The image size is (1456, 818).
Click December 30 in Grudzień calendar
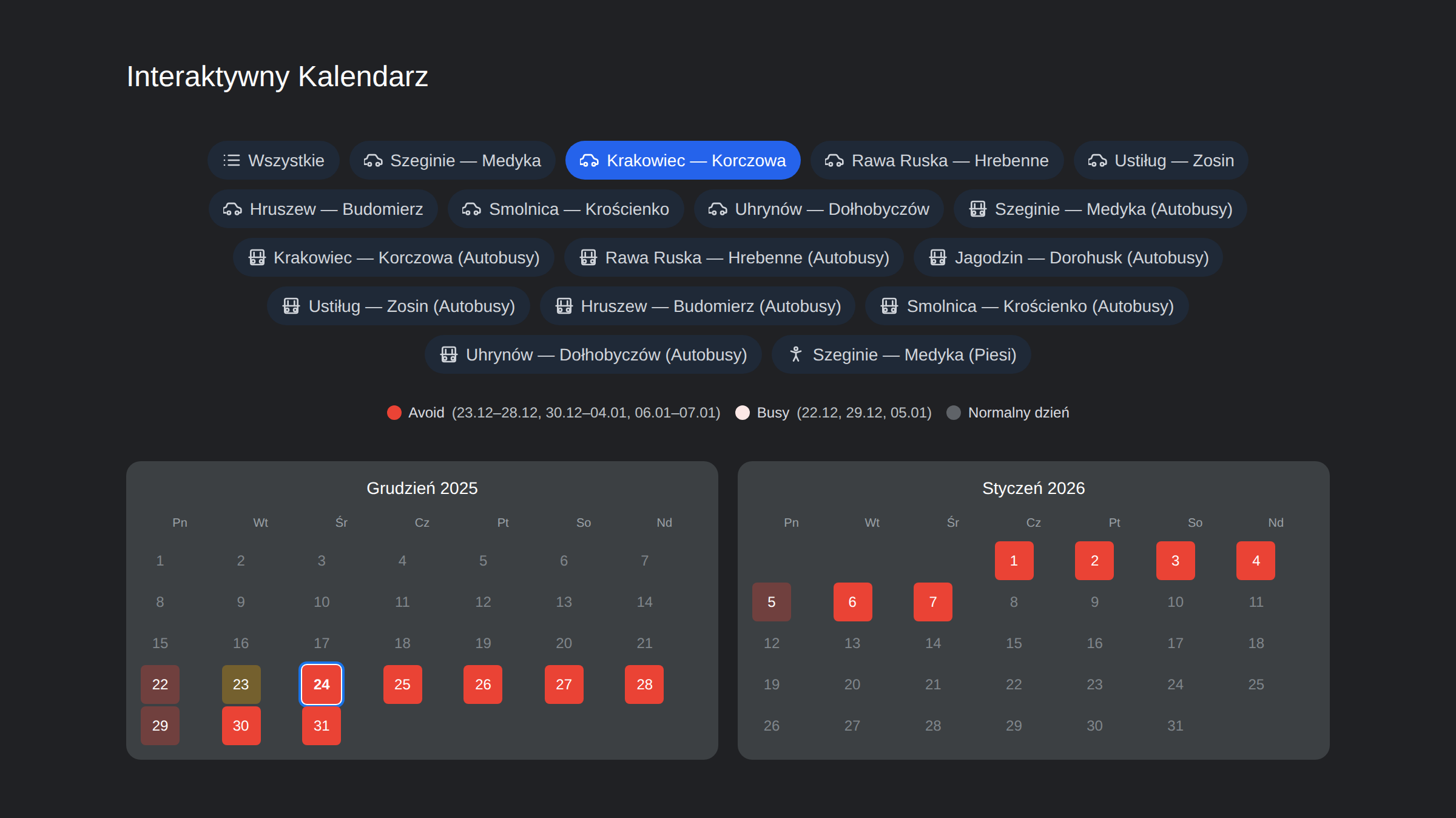[x=241, y=726]
